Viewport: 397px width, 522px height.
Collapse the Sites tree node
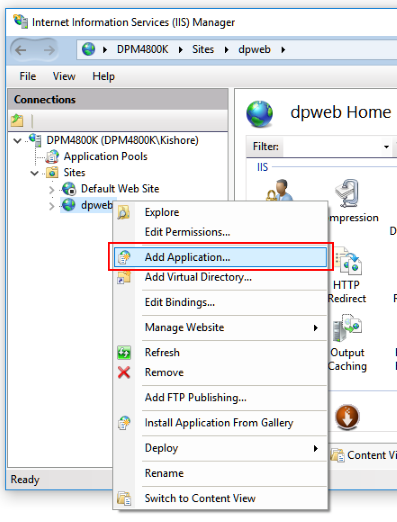(35, 173)
